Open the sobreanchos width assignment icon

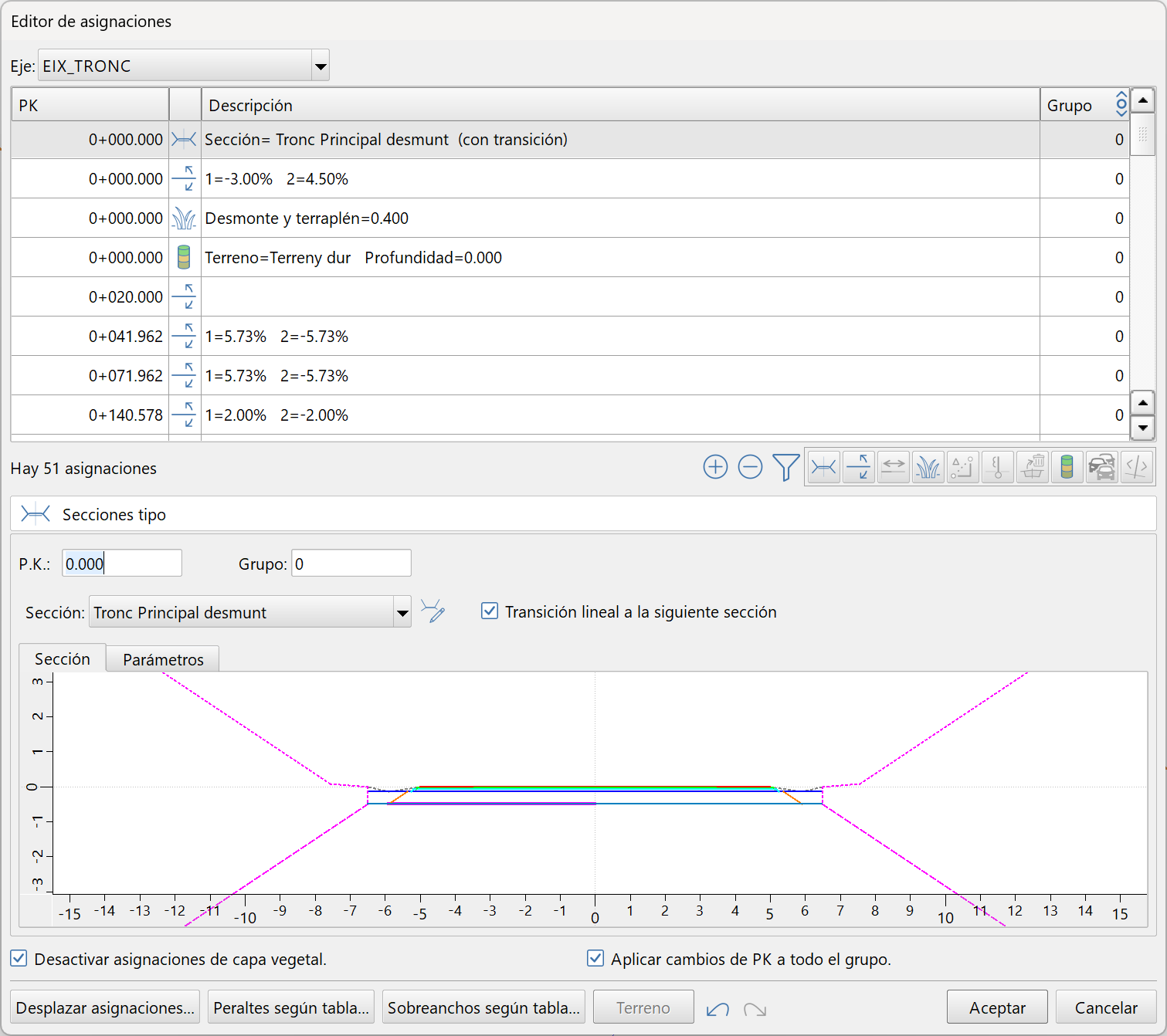893,467
